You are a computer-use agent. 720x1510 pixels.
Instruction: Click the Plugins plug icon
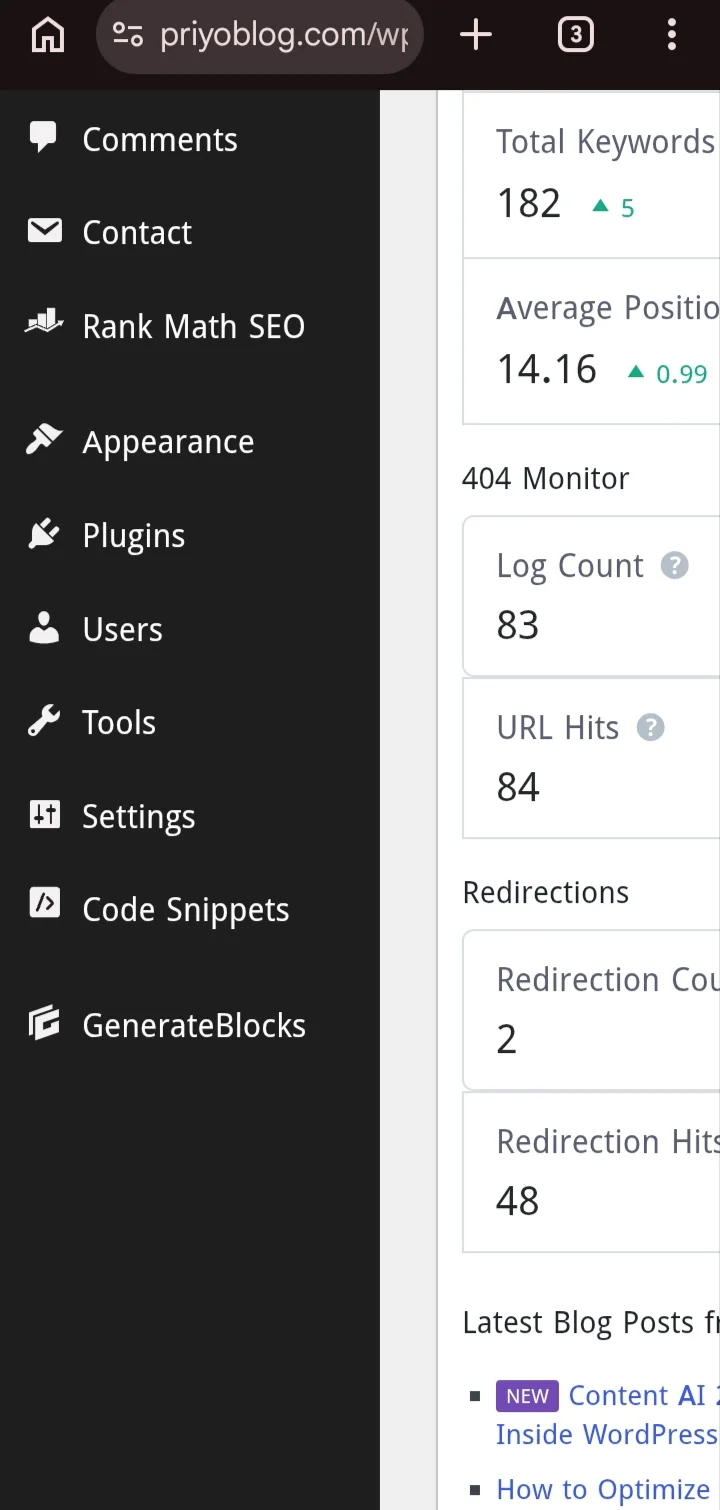[x=44, y=534]
